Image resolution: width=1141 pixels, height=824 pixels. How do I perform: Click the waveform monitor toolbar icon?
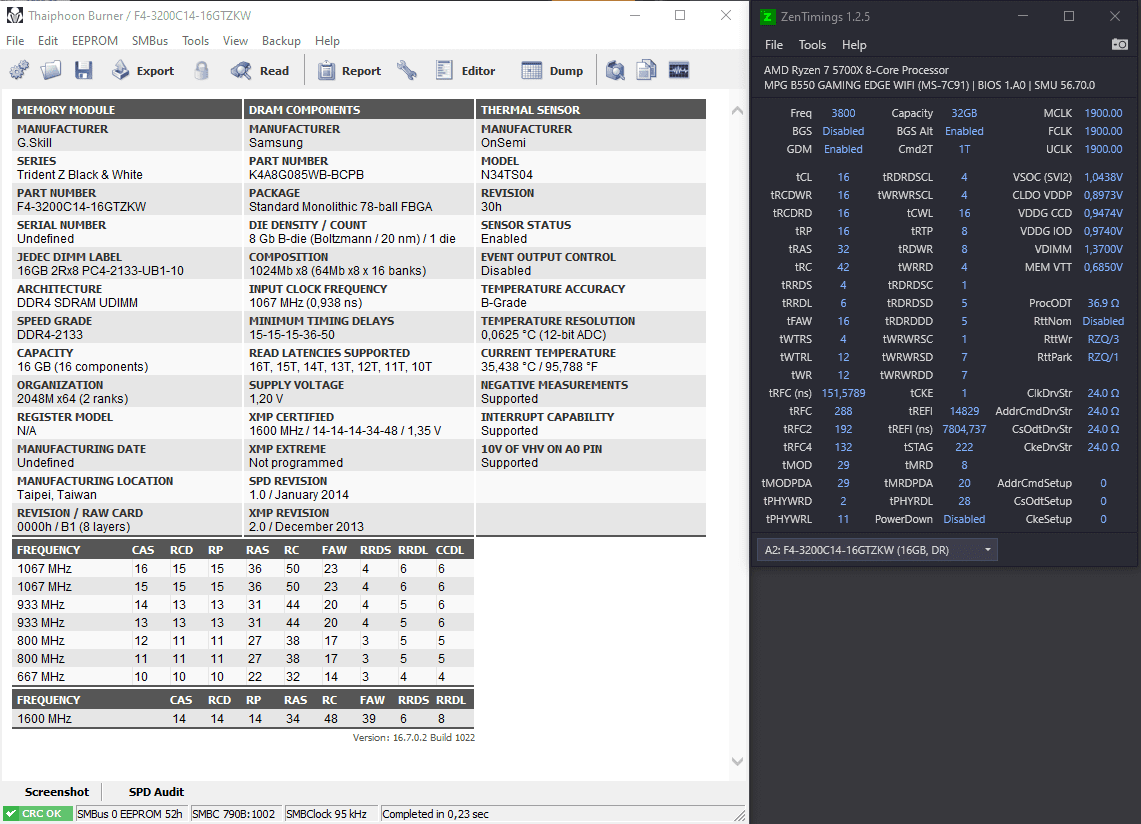(679, 71)
